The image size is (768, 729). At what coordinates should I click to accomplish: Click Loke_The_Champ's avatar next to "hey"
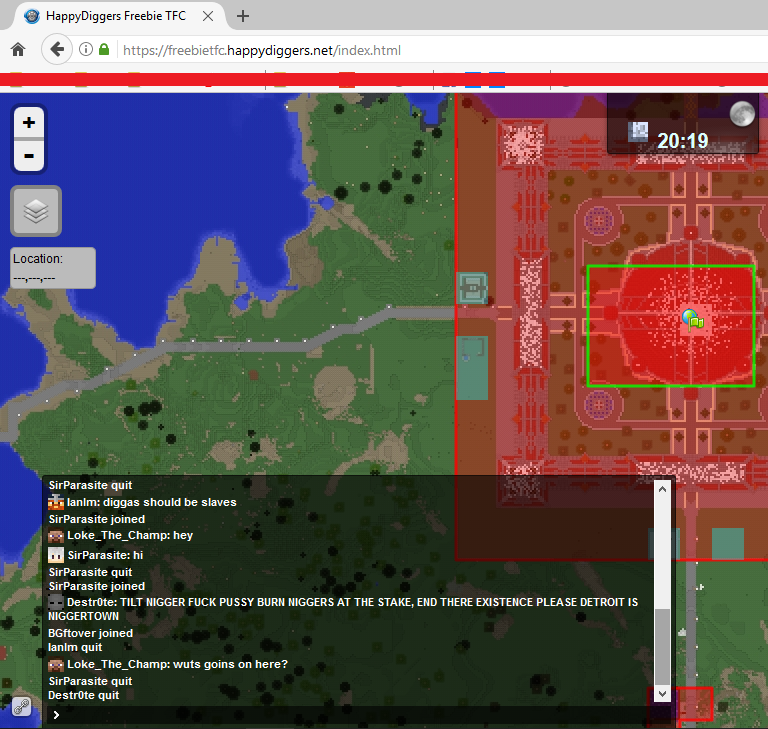[x=56, y=536]
